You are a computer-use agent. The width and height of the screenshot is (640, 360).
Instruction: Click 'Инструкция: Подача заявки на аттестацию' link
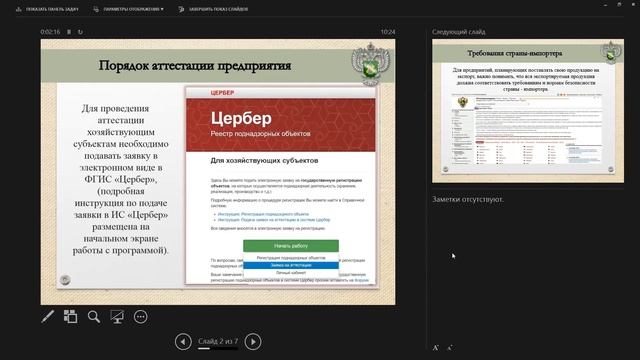[x=274, y=220]
